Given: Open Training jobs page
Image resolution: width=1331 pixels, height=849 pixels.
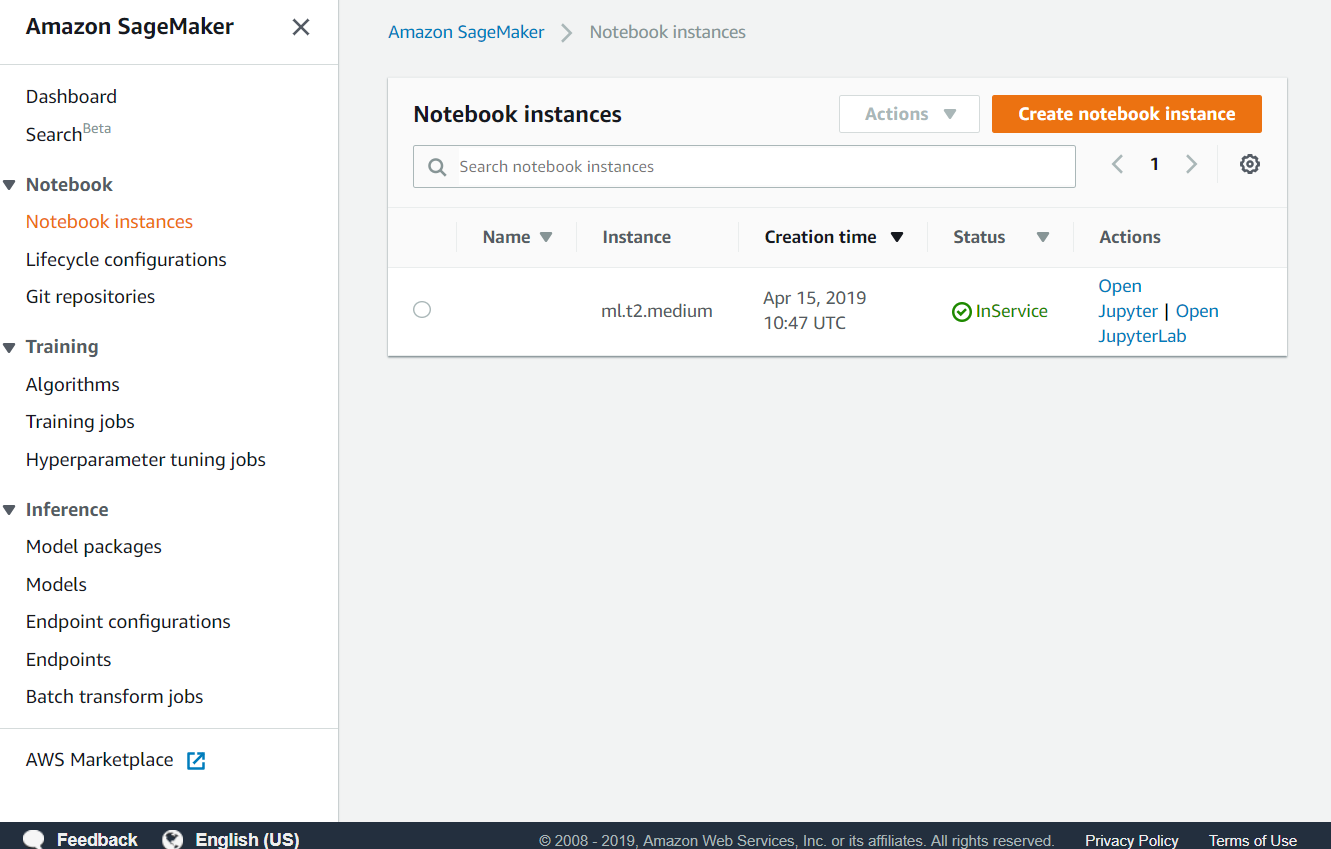Looking at the screenshot, I should tap(80, 422).
